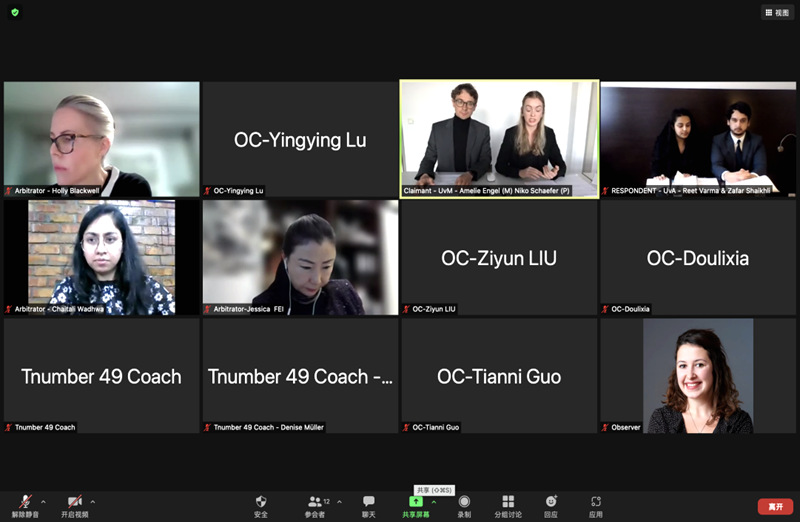Viewport: 800px width, 522px height.
Task: Turn on camera with 开启视频 button
Action: point(74,503)
